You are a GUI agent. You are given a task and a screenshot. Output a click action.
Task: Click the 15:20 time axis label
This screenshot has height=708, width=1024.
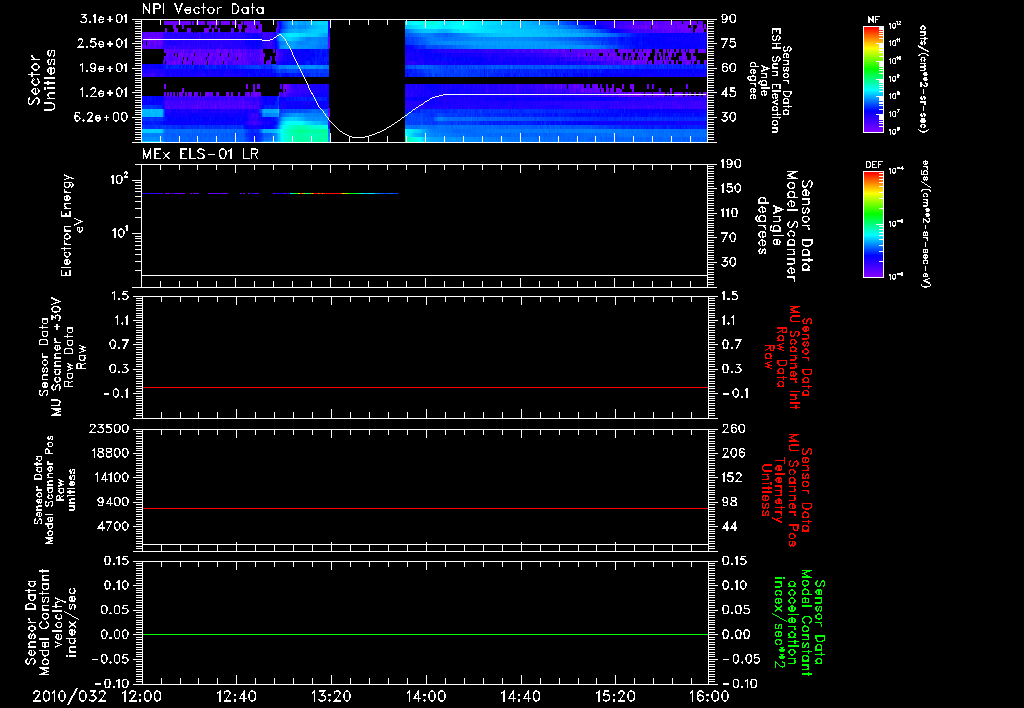(x=615, y=696)
